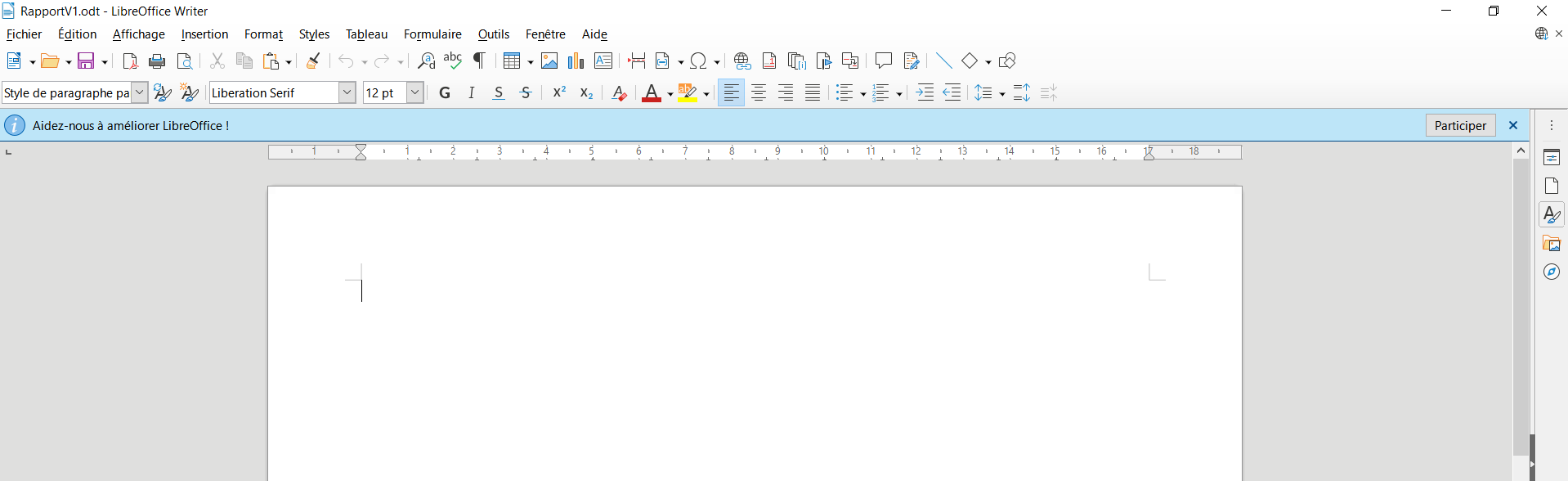Screen dimensions: 1568x481
Task: Click the Paste clipboard icon
Action: (271, 61)
